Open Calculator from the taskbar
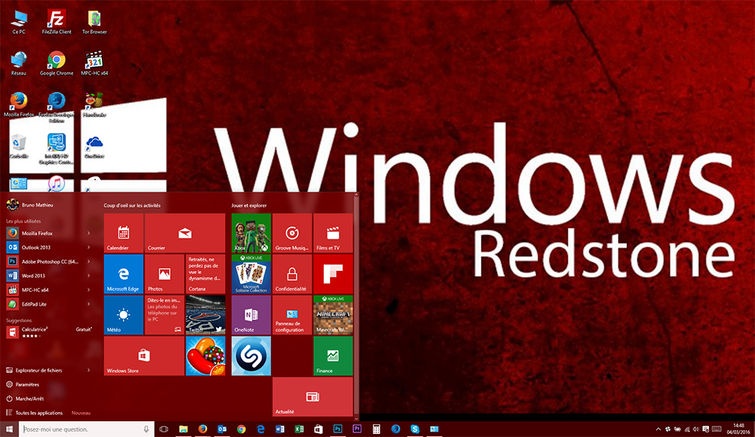The width and height of the screenshot is (755, 437). (x=376, y=429)
